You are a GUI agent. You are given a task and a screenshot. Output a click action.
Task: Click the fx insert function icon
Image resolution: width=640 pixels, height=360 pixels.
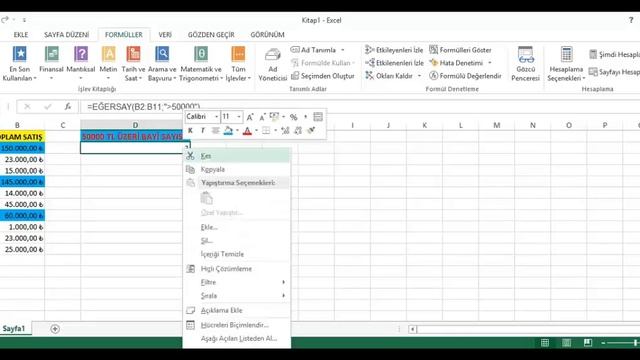tap(68, 107)
